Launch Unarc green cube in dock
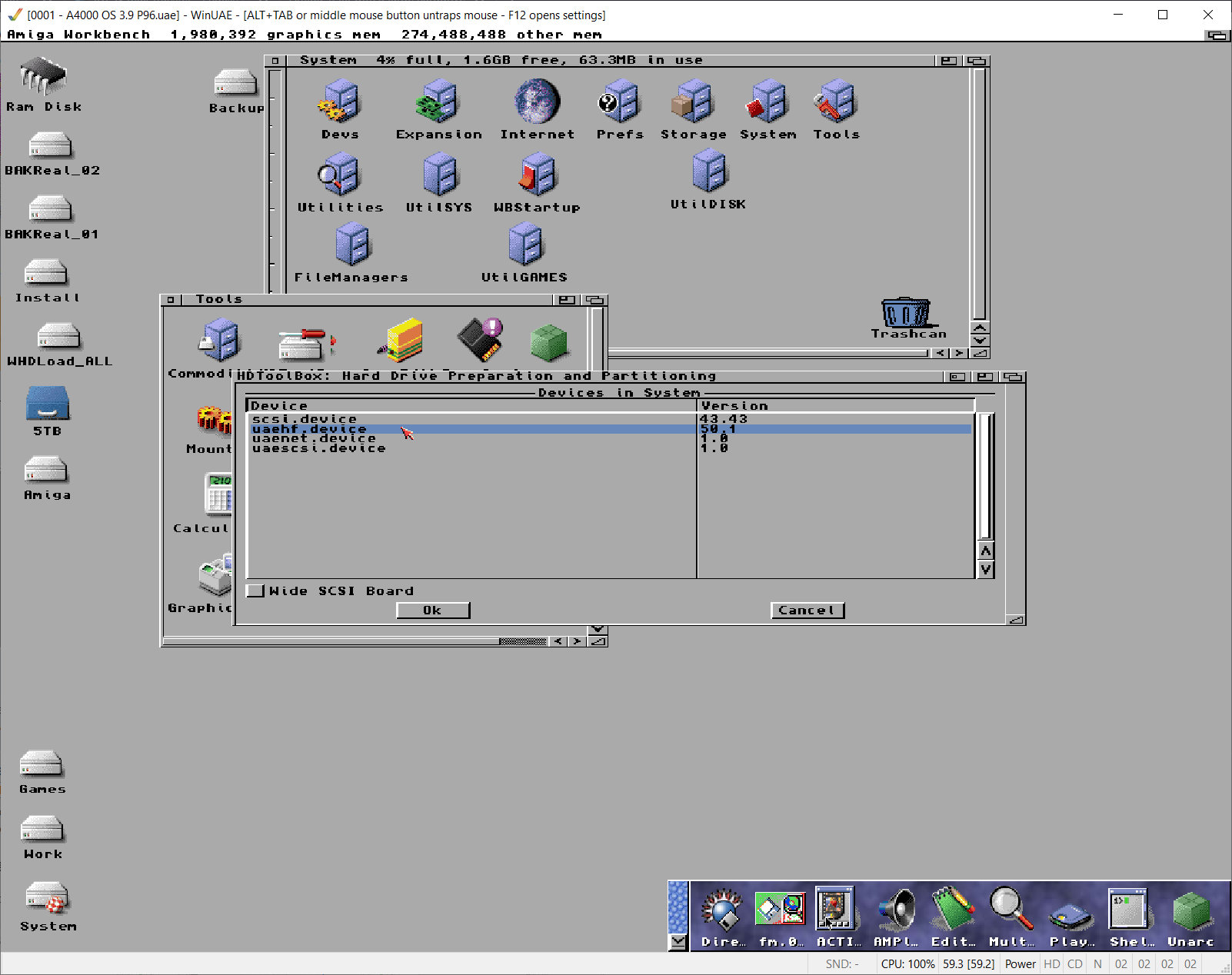The image size is (1232, 975). (x=1190, y=918)
